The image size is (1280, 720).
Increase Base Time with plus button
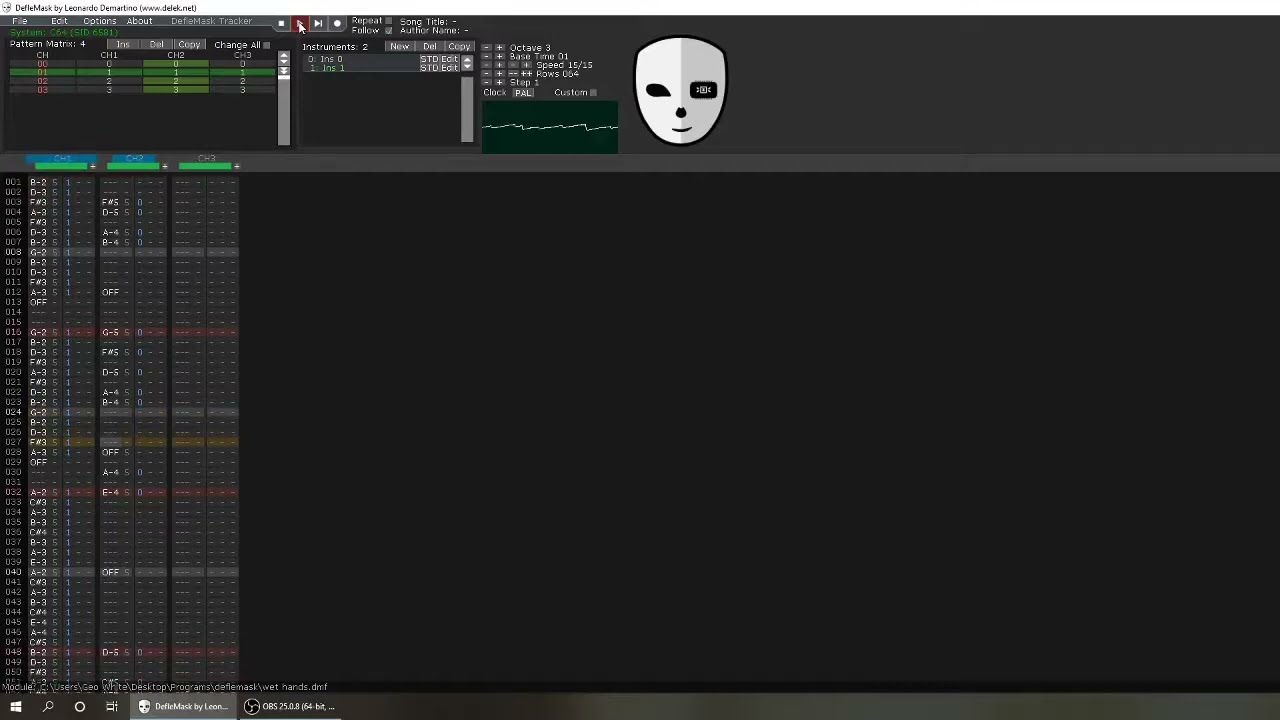pyautogui.click(x=500, y=57)
